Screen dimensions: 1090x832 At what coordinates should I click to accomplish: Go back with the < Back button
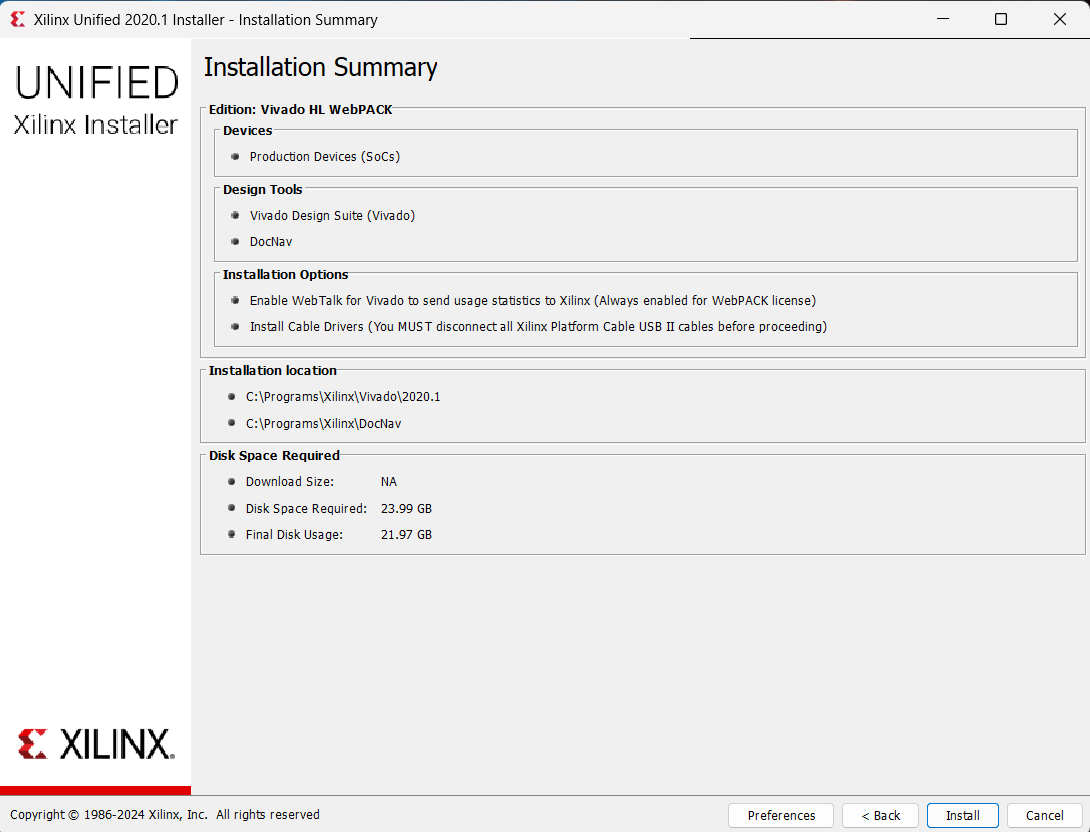[880, 815]
